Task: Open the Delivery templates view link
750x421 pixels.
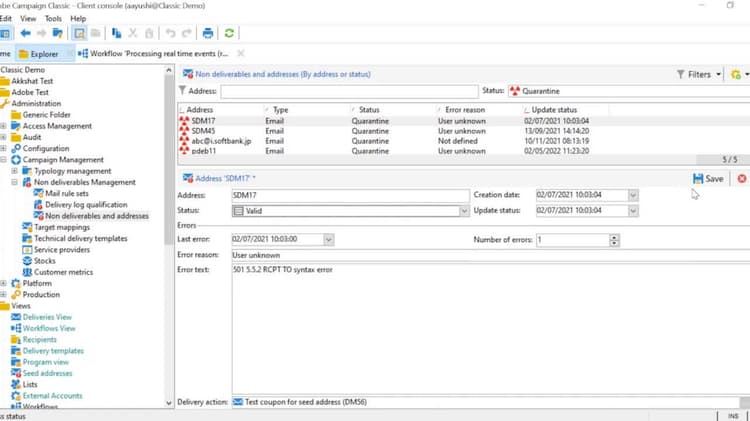Action: [x=53, y=351]
